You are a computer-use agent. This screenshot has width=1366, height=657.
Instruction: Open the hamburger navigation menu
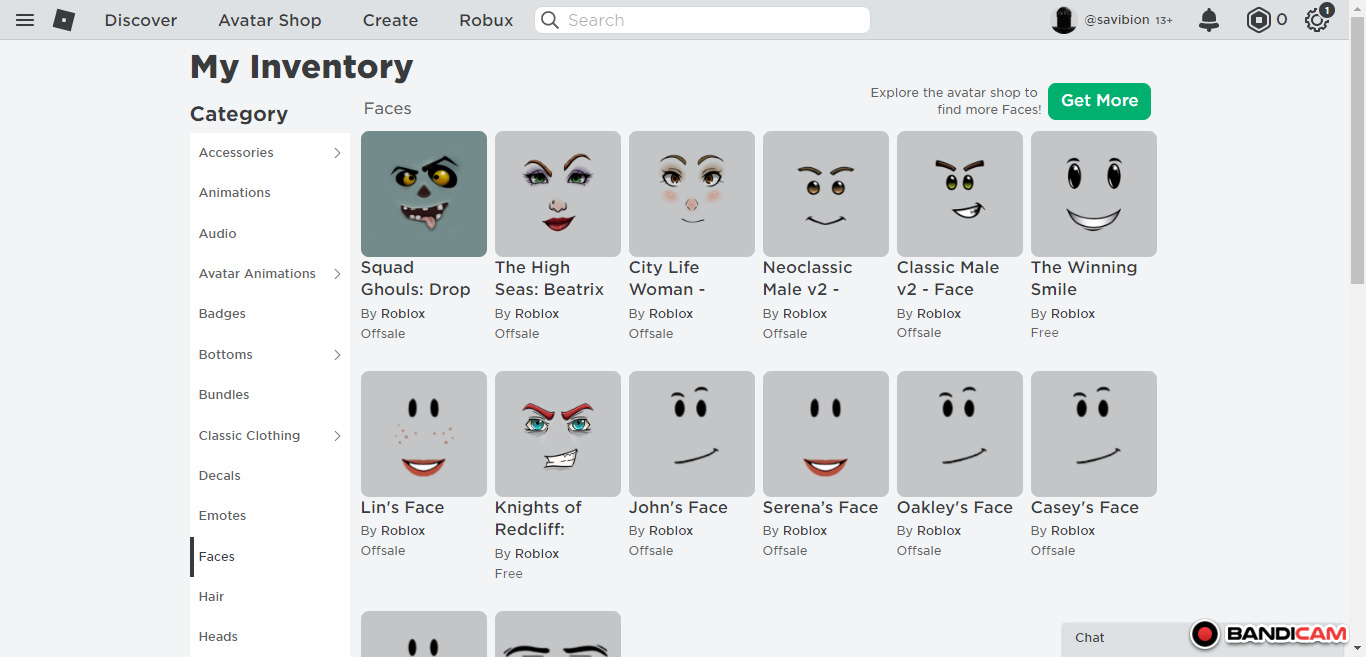tap(25, 20)
